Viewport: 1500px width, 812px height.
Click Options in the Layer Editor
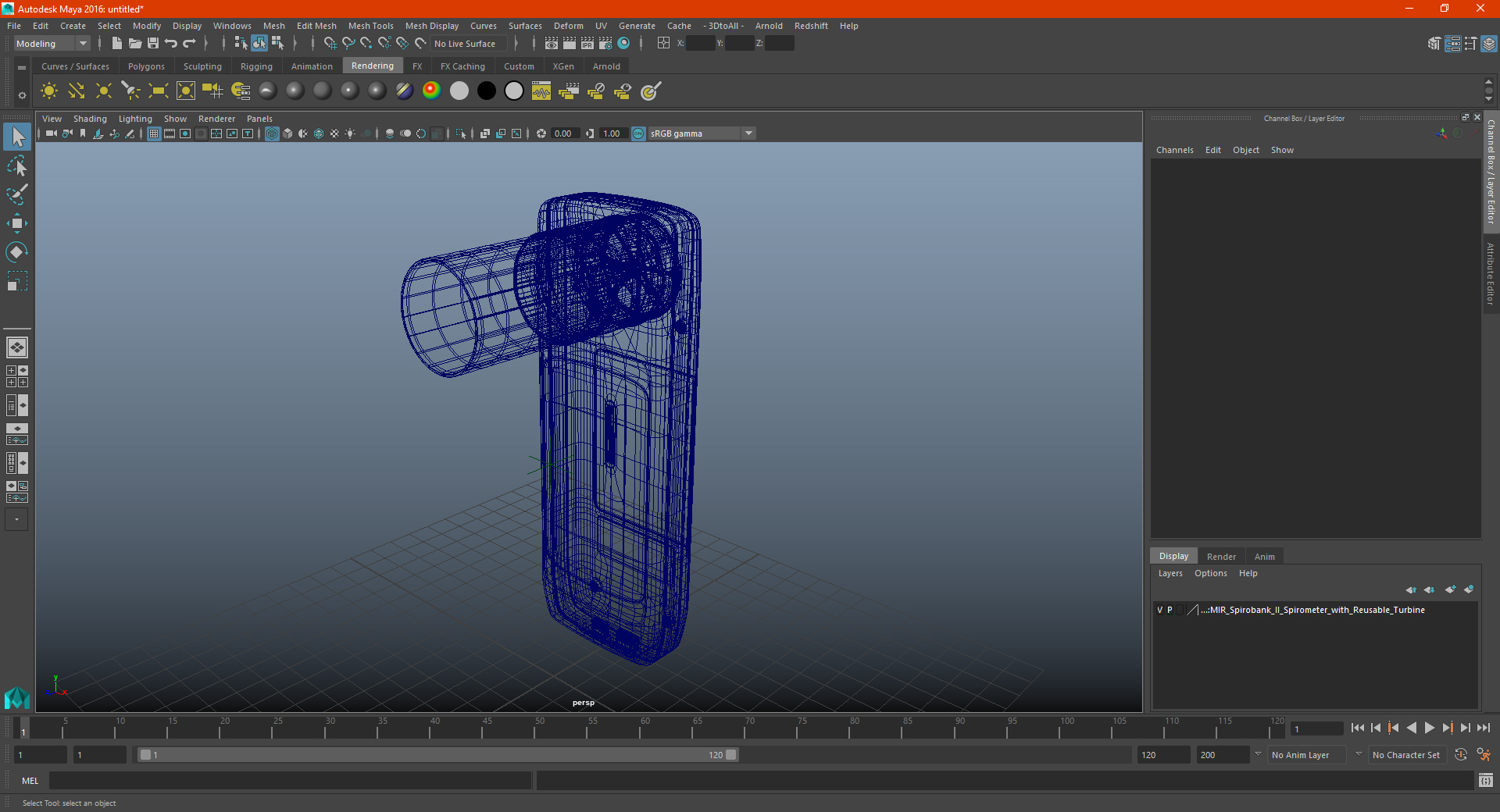pos(1211,573)
